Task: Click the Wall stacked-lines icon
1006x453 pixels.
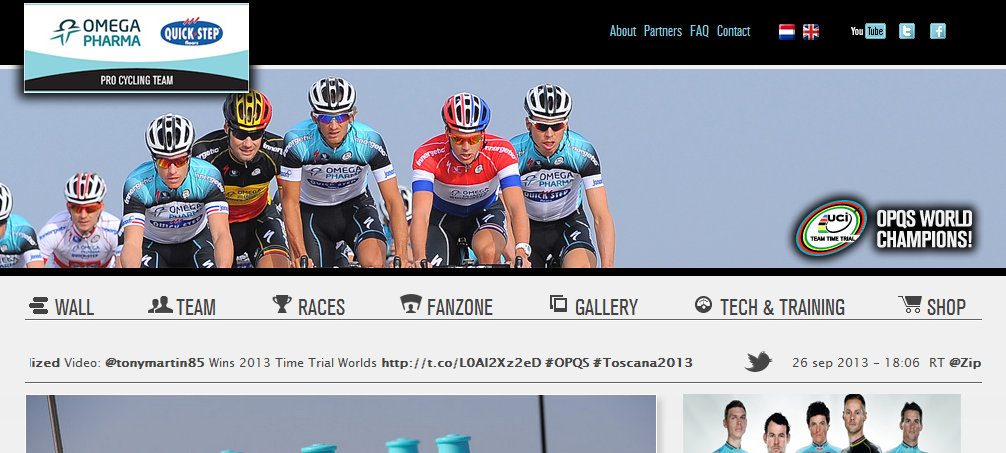Action: [38, 306]
